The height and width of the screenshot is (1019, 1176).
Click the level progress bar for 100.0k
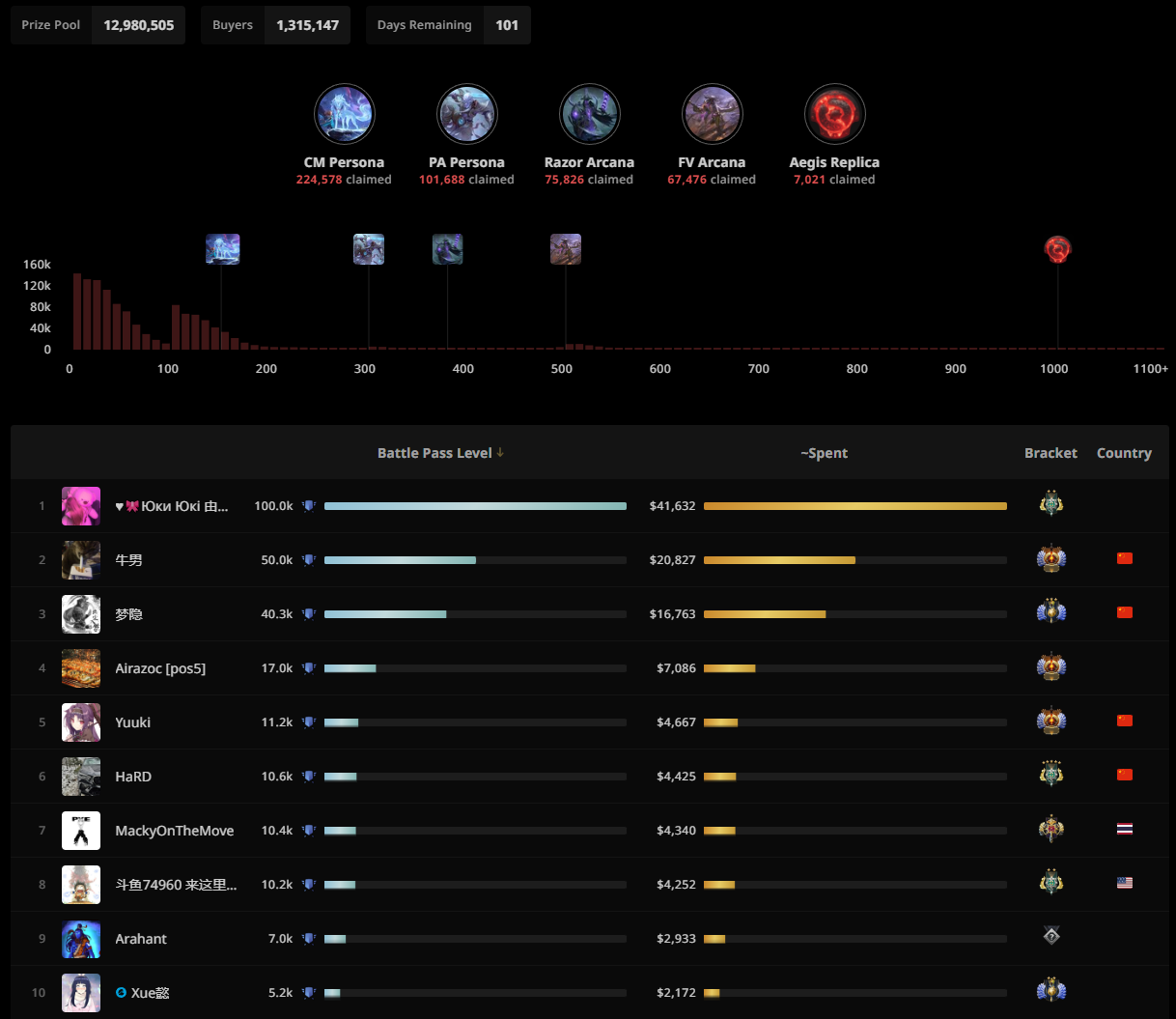click(475, 506)
